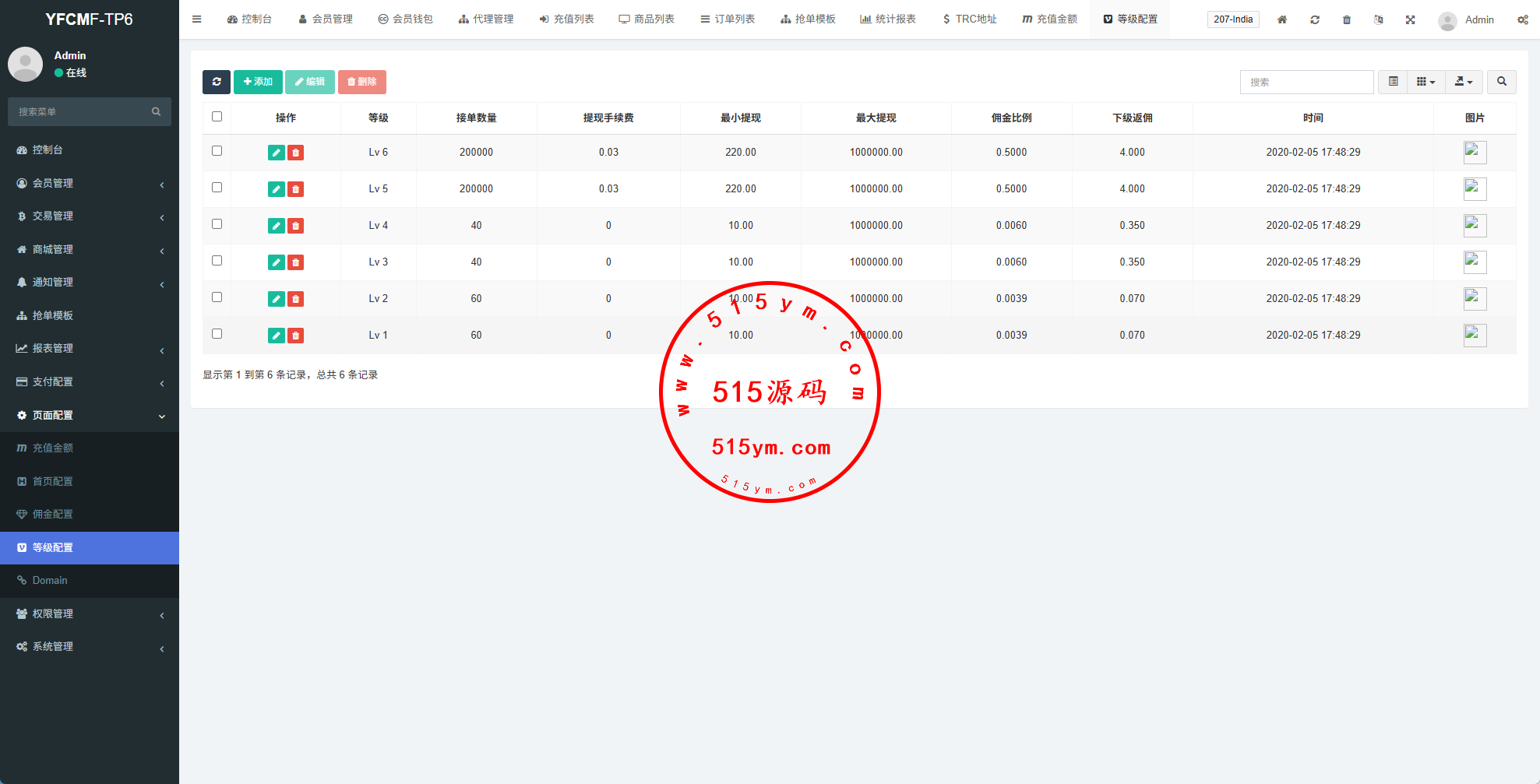Click the green 添加 button

point(258,82)
